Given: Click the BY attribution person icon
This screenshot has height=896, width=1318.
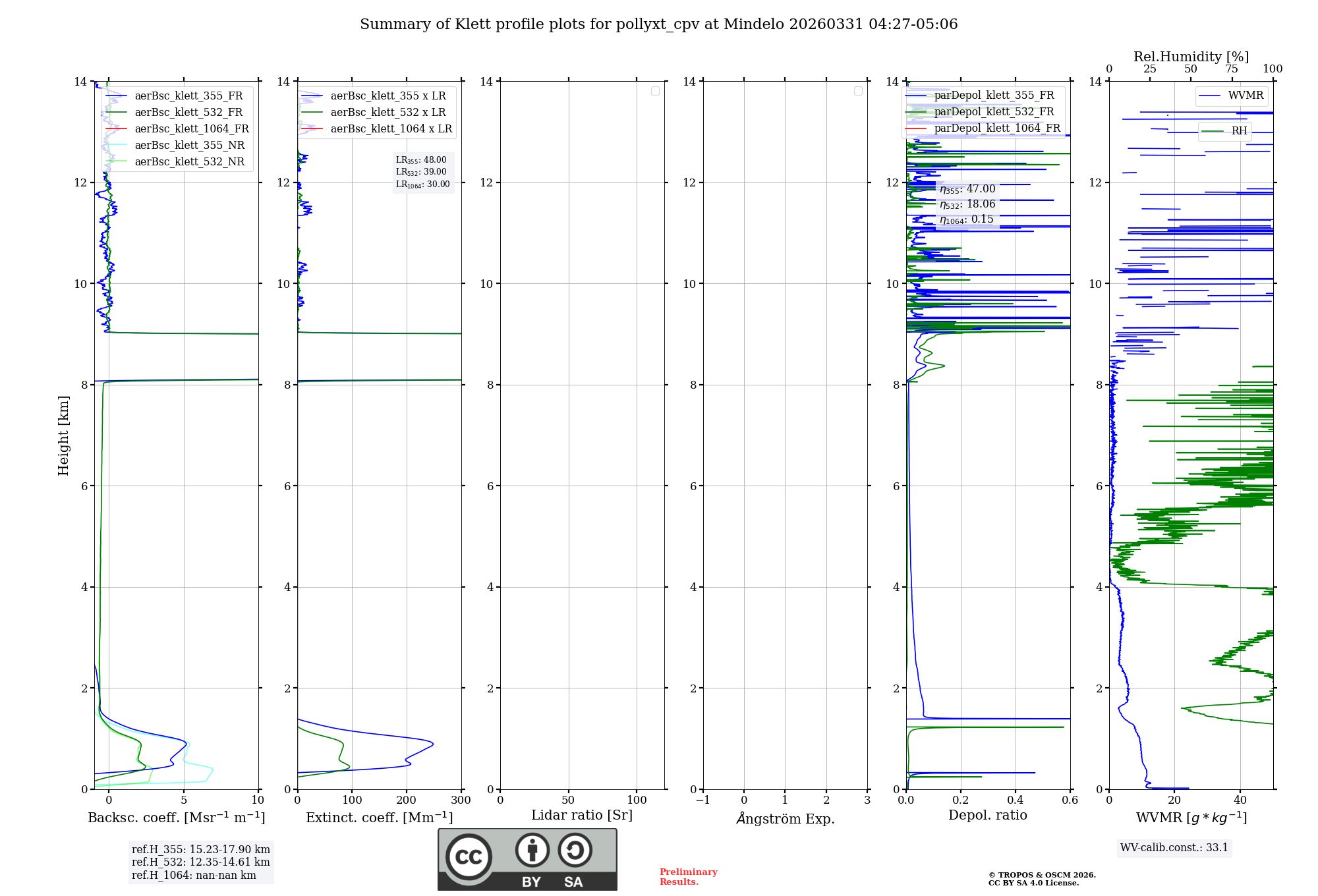Looking at the screenshot, I should click(532, 851).
